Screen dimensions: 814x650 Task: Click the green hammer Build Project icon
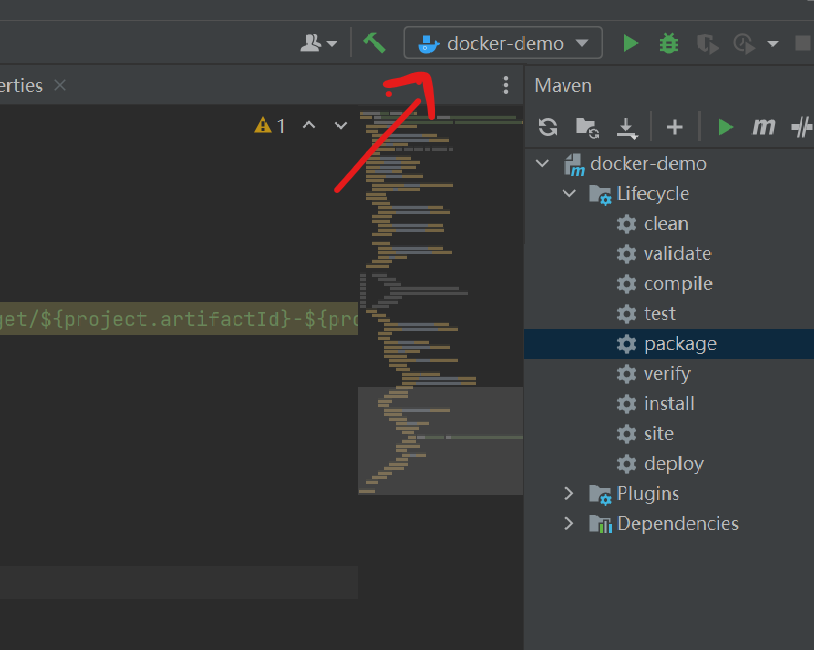374,43
